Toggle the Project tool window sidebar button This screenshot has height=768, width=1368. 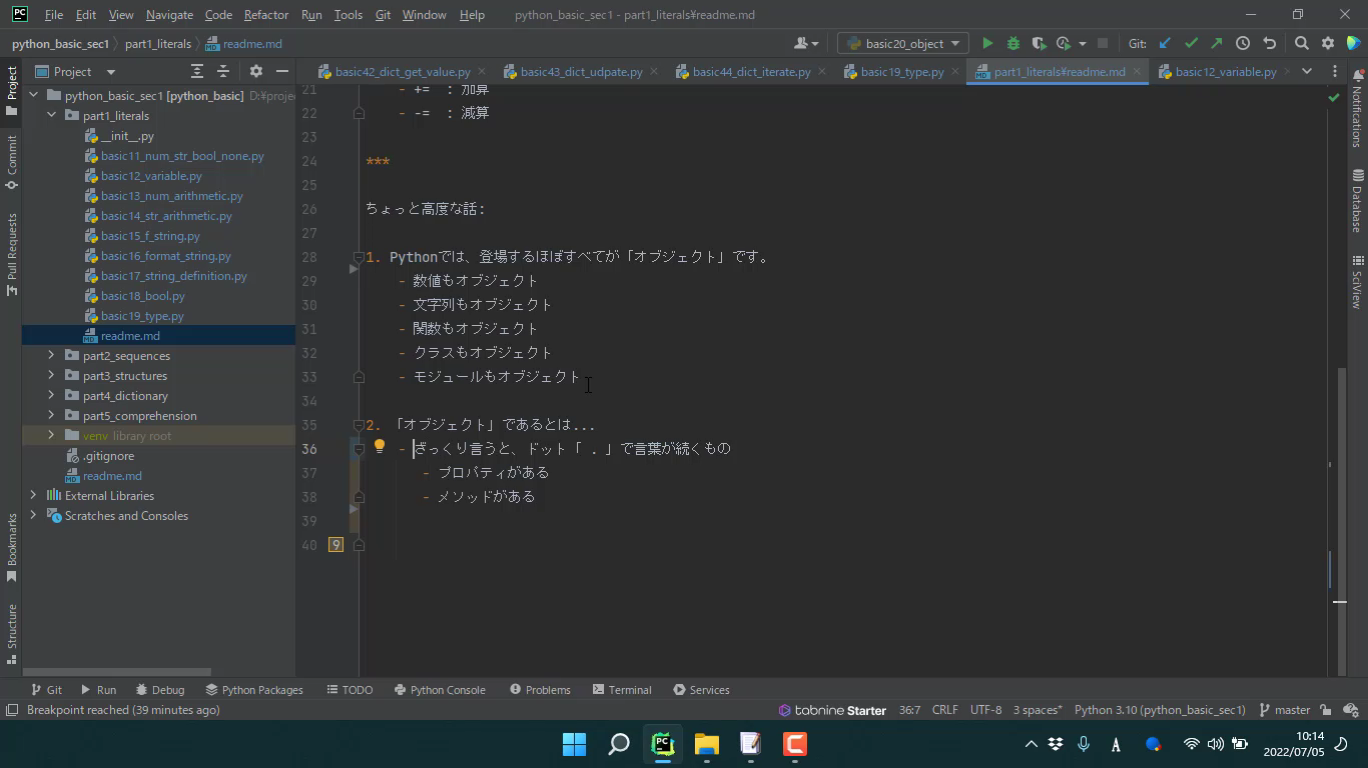[x=12, y=91]
